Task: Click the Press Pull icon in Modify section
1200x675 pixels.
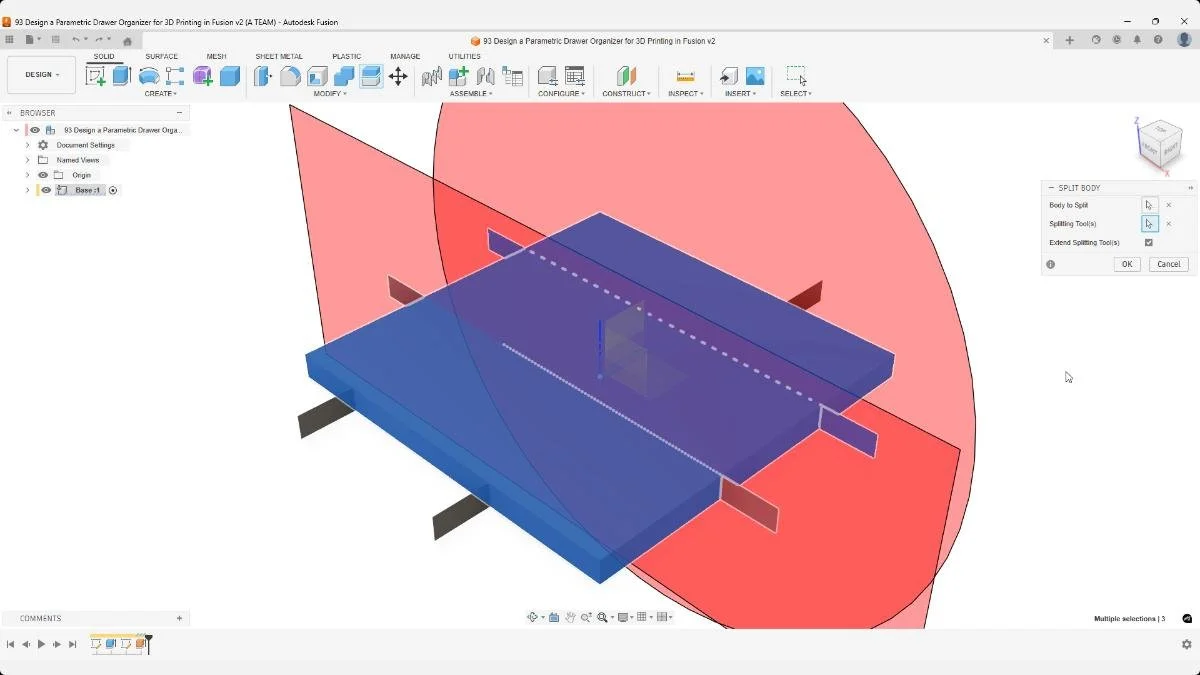Action: tap(262, 76)
